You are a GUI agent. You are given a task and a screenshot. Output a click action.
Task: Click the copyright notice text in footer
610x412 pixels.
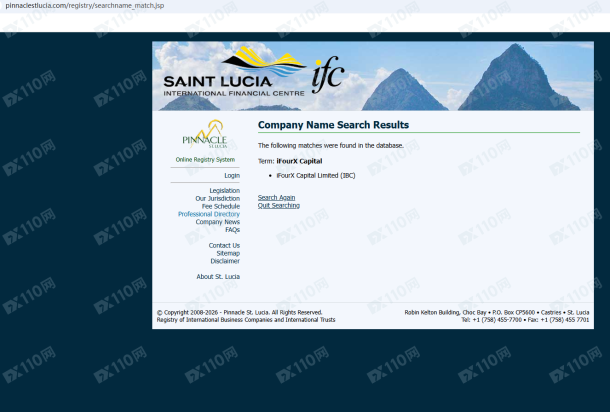coord(239,312)
